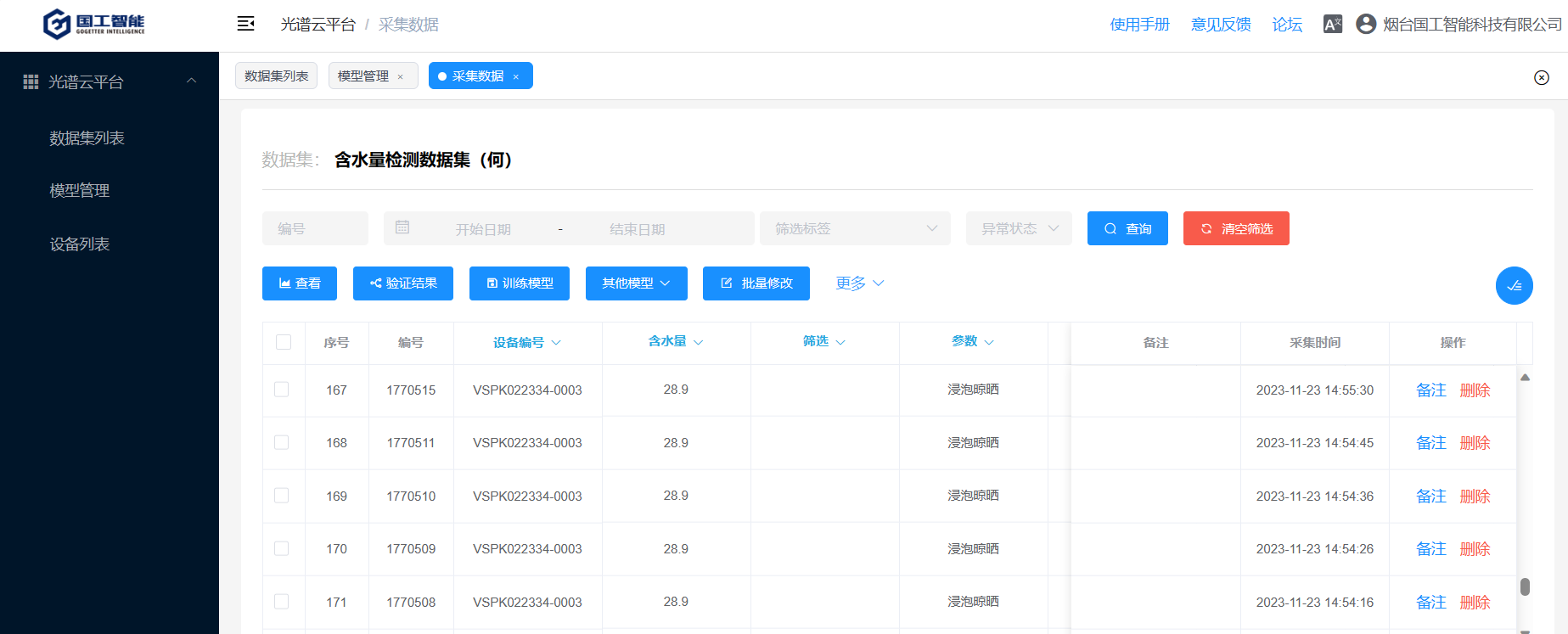Open the 异常状态 dropdown

click(1018, 228)
